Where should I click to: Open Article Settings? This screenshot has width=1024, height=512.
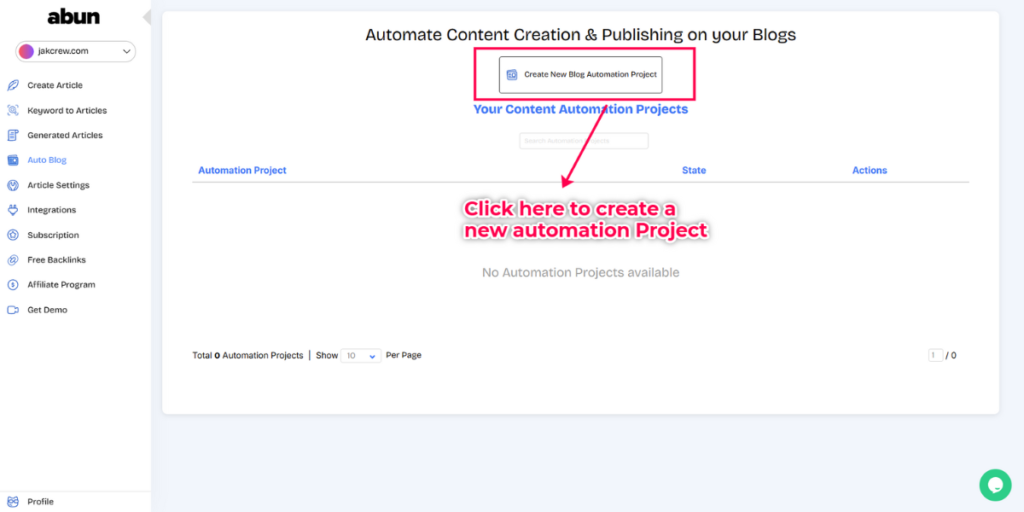coord(58,185)
